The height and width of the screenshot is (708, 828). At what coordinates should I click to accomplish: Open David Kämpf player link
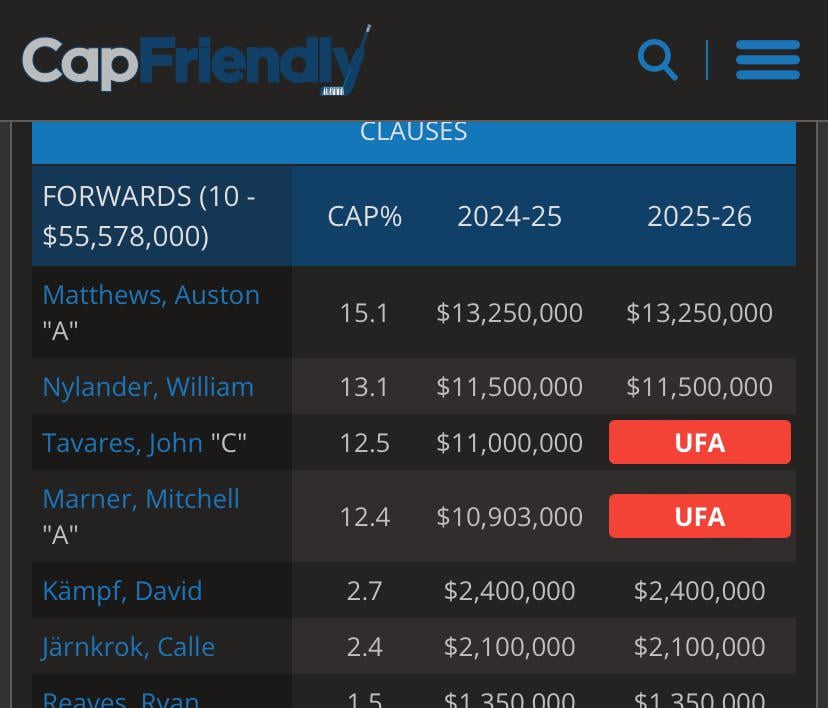point(122,591)
